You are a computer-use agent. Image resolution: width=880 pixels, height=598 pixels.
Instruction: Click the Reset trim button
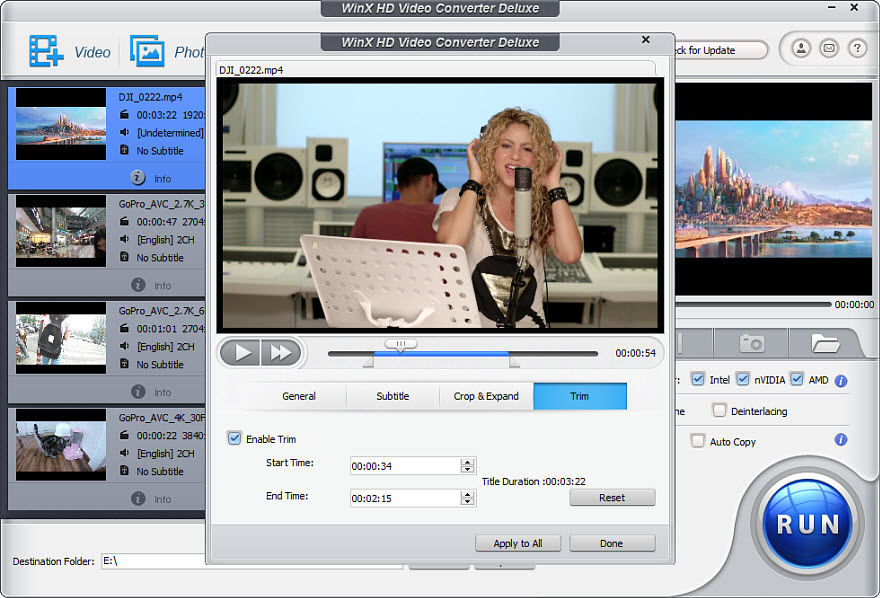point(612,497)
